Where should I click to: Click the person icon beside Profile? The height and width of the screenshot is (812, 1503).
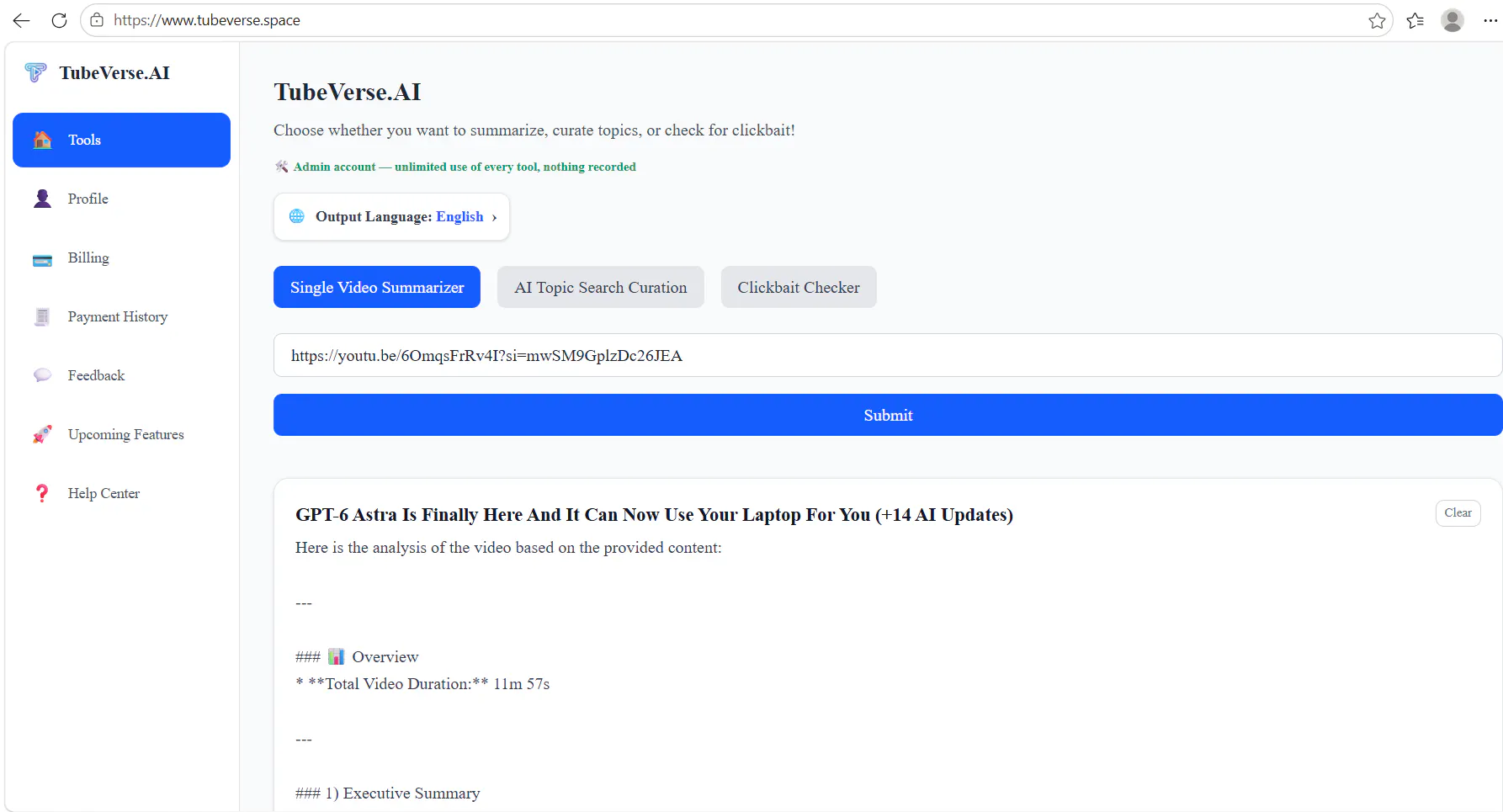point(42,199)
